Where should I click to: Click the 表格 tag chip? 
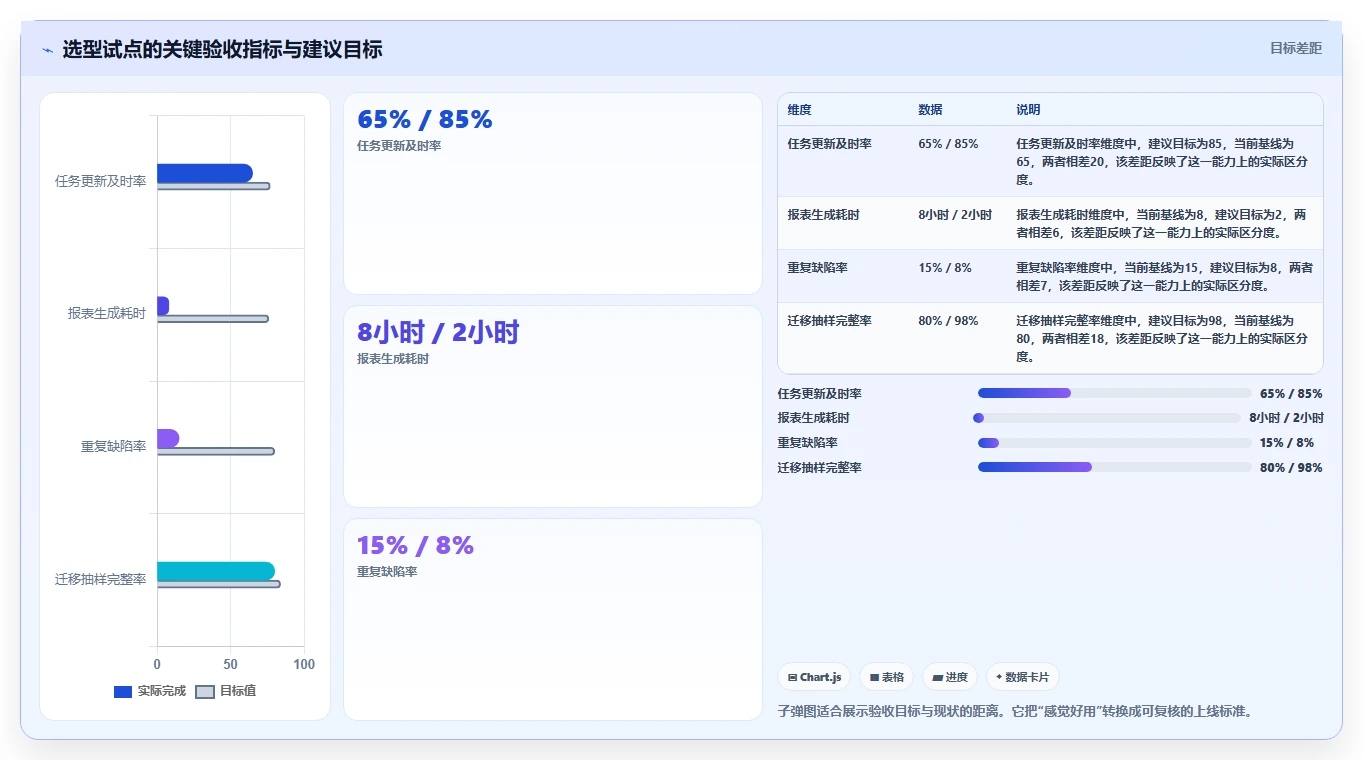point(886,677)
